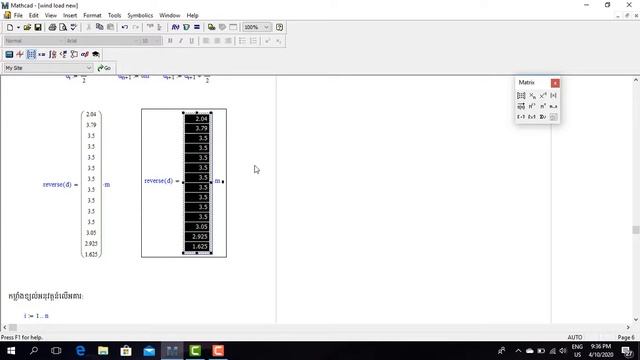
Task: Open Windows Start menu
Action: (x=11, y=351)
